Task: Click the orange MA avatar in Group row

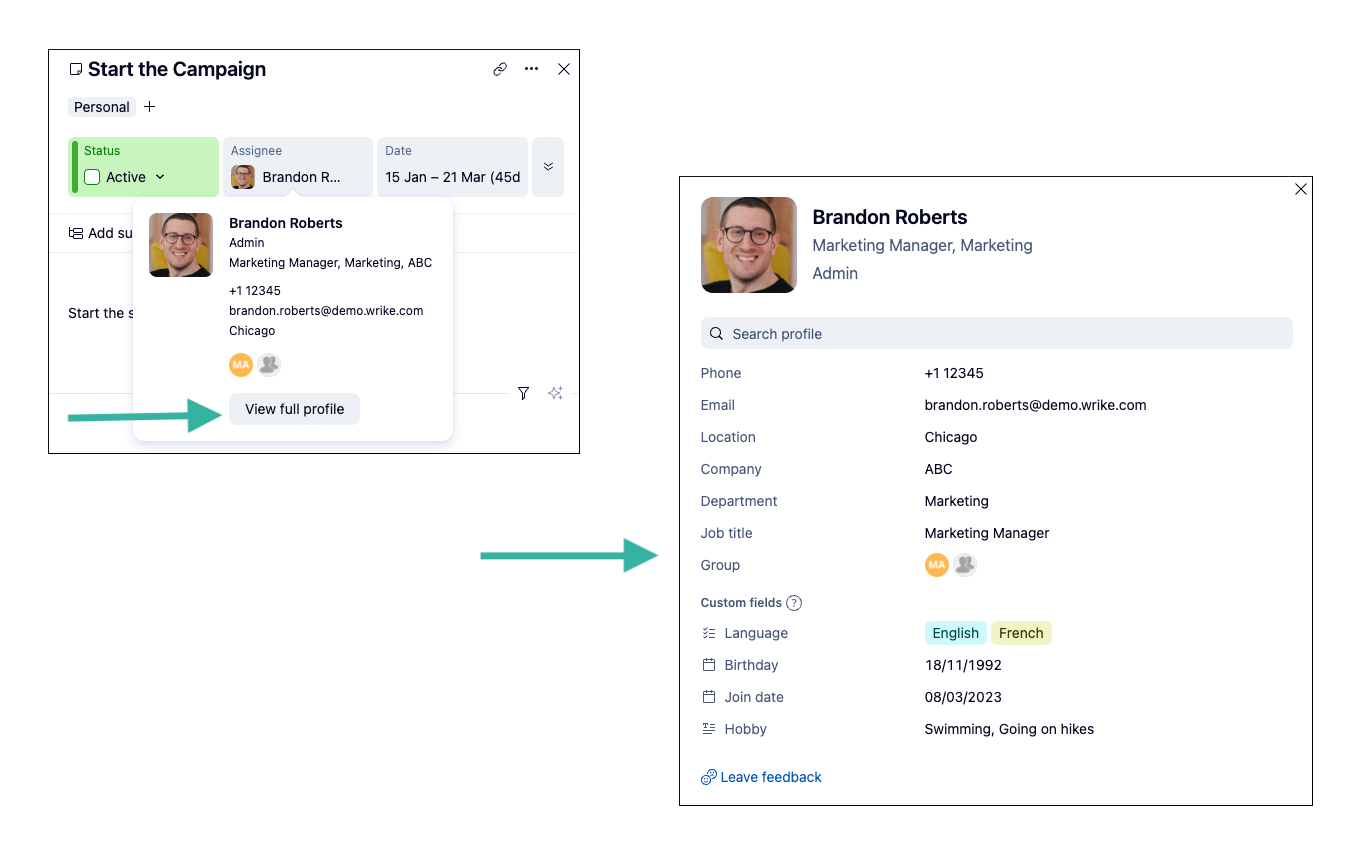Action: pos(937,565)
